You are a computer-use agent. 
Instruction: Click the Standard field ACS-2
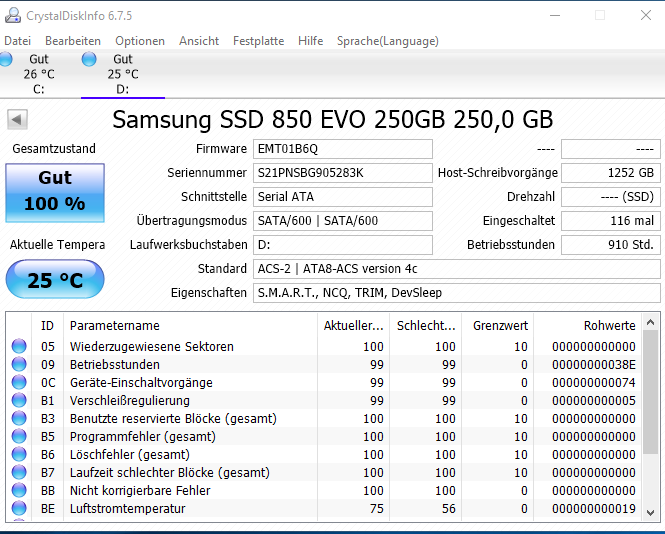coord(457,269)
